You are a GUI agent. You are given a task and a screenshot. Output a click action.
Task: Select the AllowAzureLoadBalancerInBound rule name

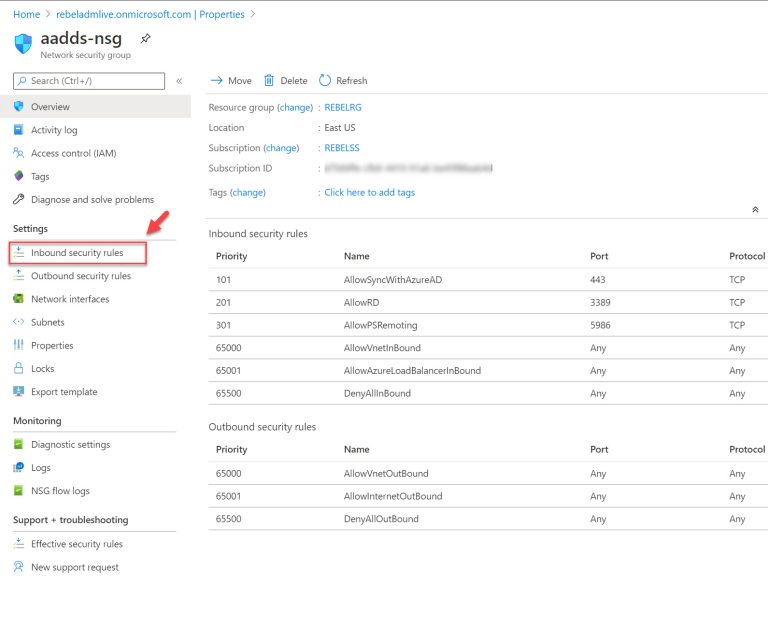[412, 370]
